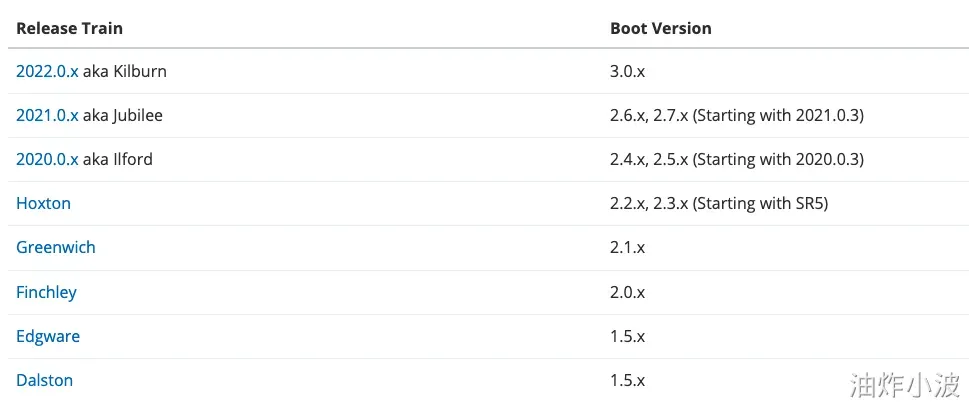Select the Finchley link
This screenshot has height=407, width=969.
pos(46,293)
